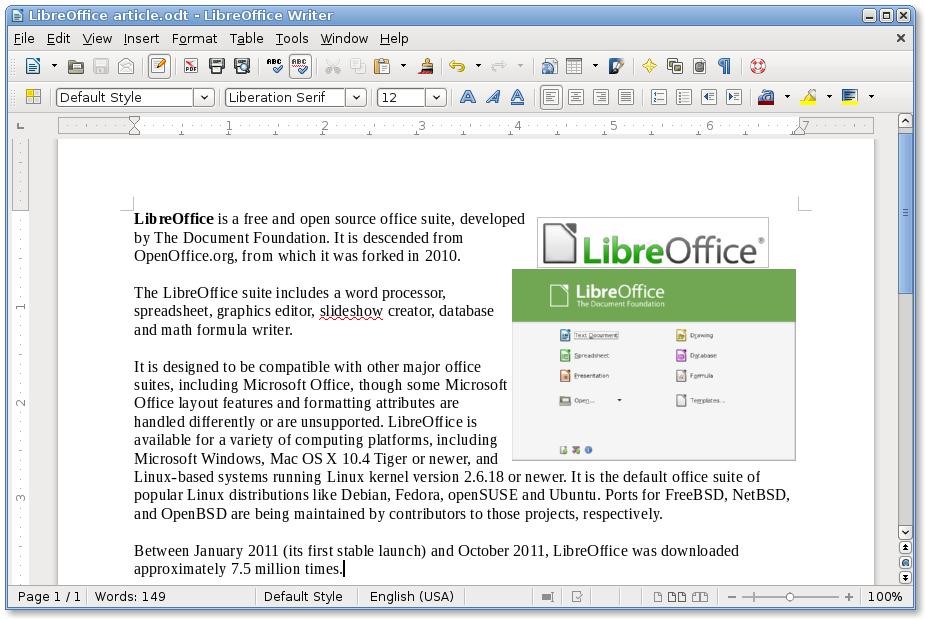Click Undo to revert last change
This screenshot has width=925, height=619.
click(x=455, y=65)
